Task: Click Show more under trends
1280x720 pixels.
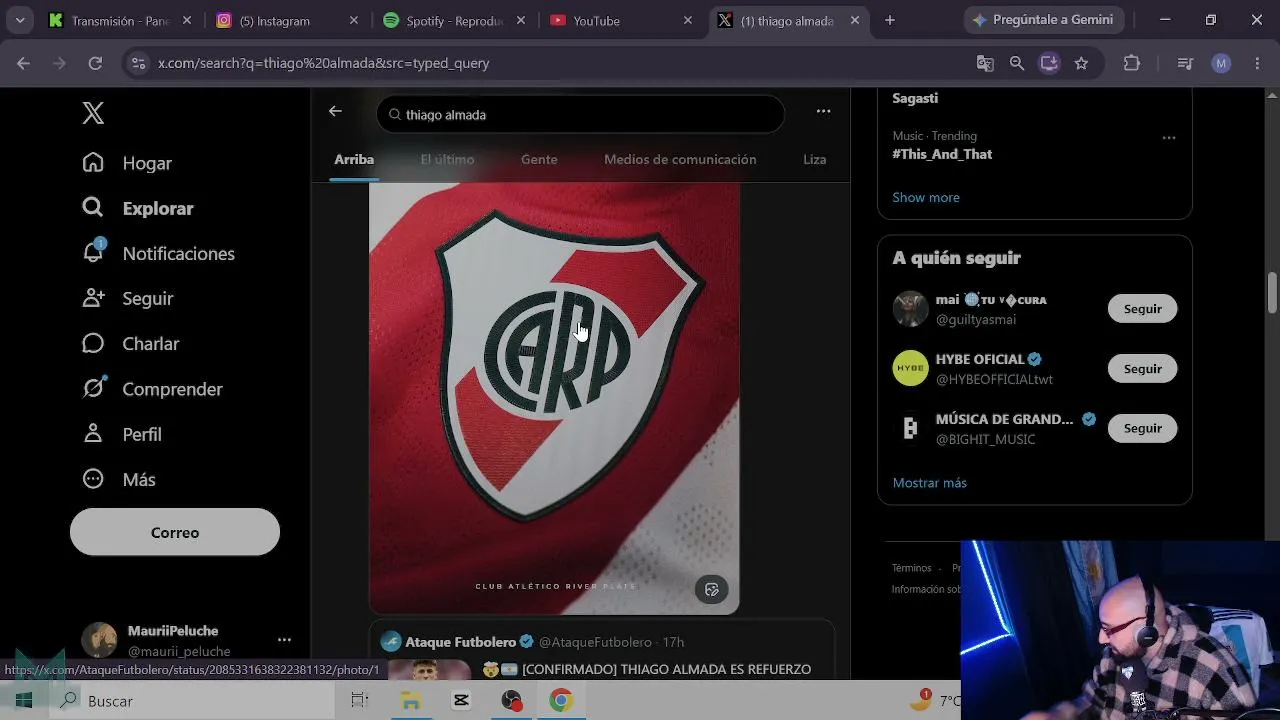Action: 926,197
